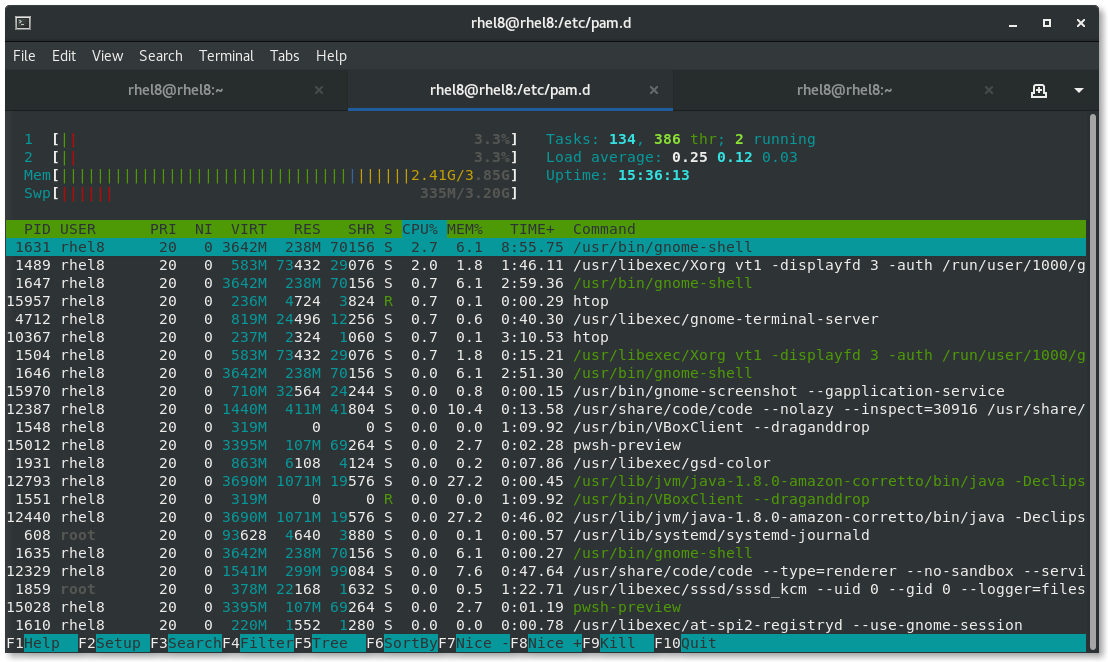The height and width of the screenshot is (662, 1108).
Task: Toggle F5 Tree view in htop
Action: (x=330, y=643)
